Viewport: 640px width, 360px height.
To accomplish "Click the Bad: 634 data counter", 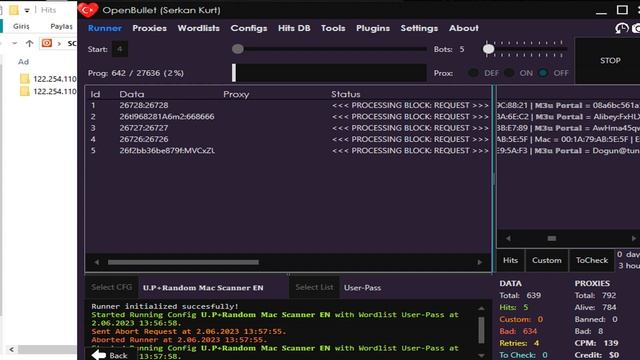I will [x=518, y=331].
